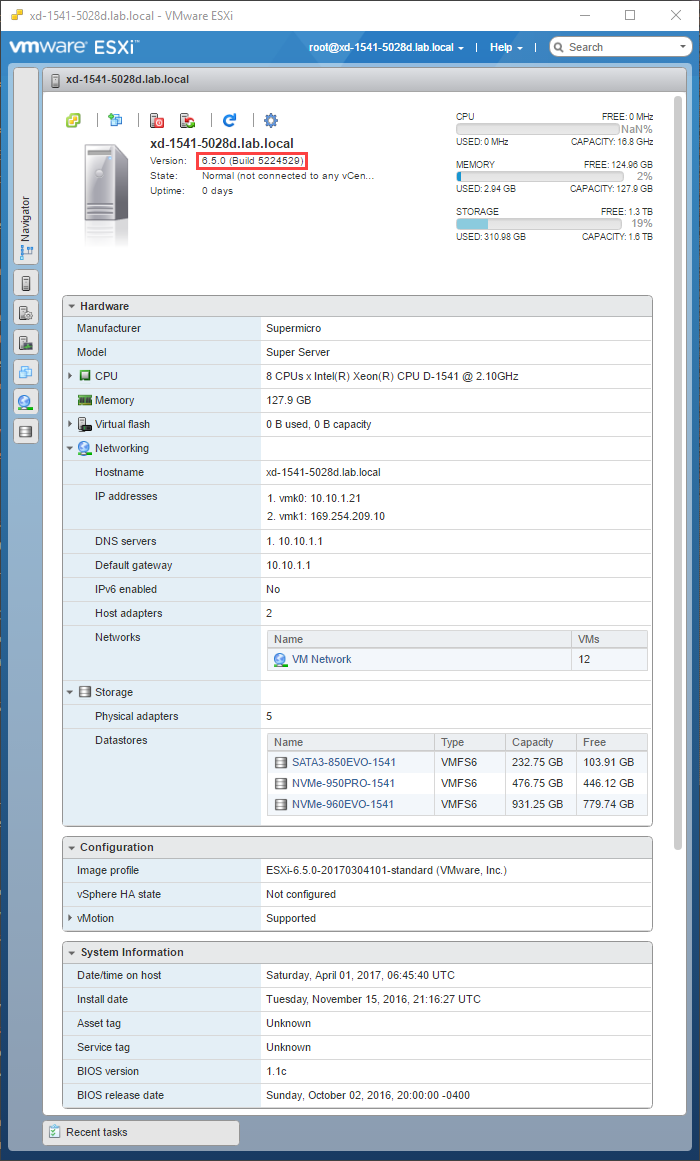Open the VM Network link
Screen dimensions: 700x1161
[x=321, y=659]
